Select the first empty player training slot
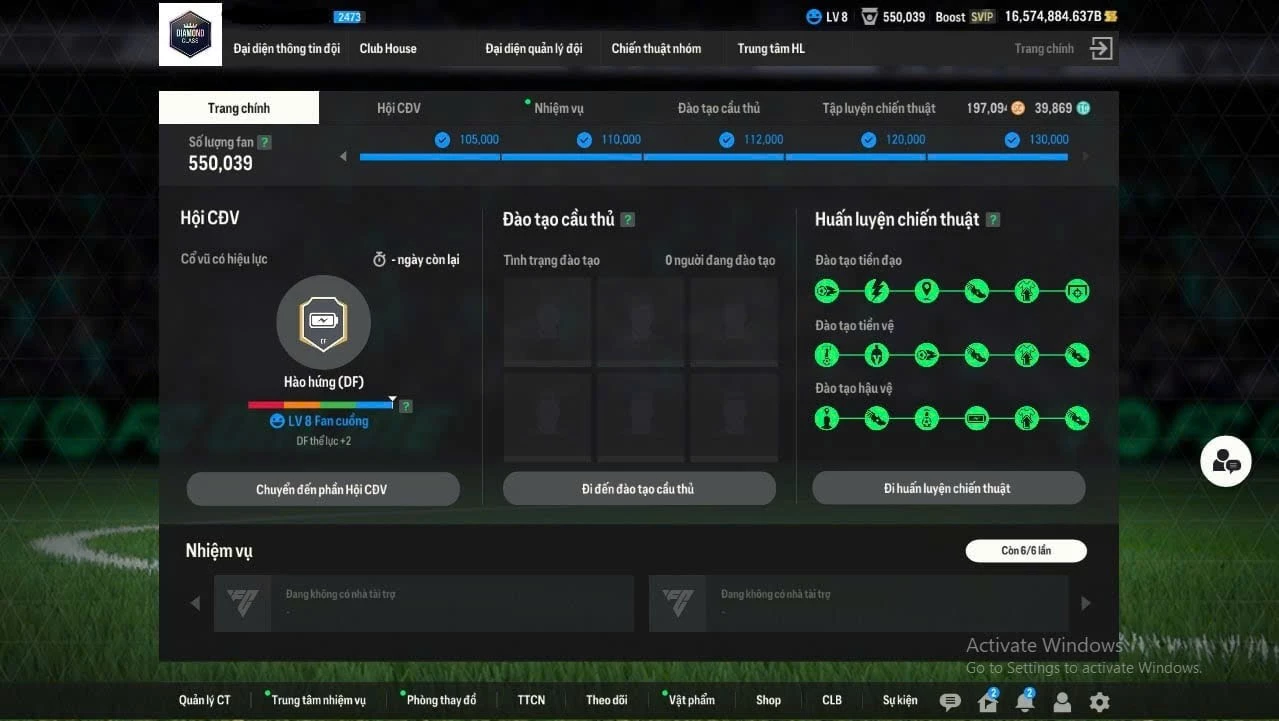The image size is (1279, 721). coord(547,321)
